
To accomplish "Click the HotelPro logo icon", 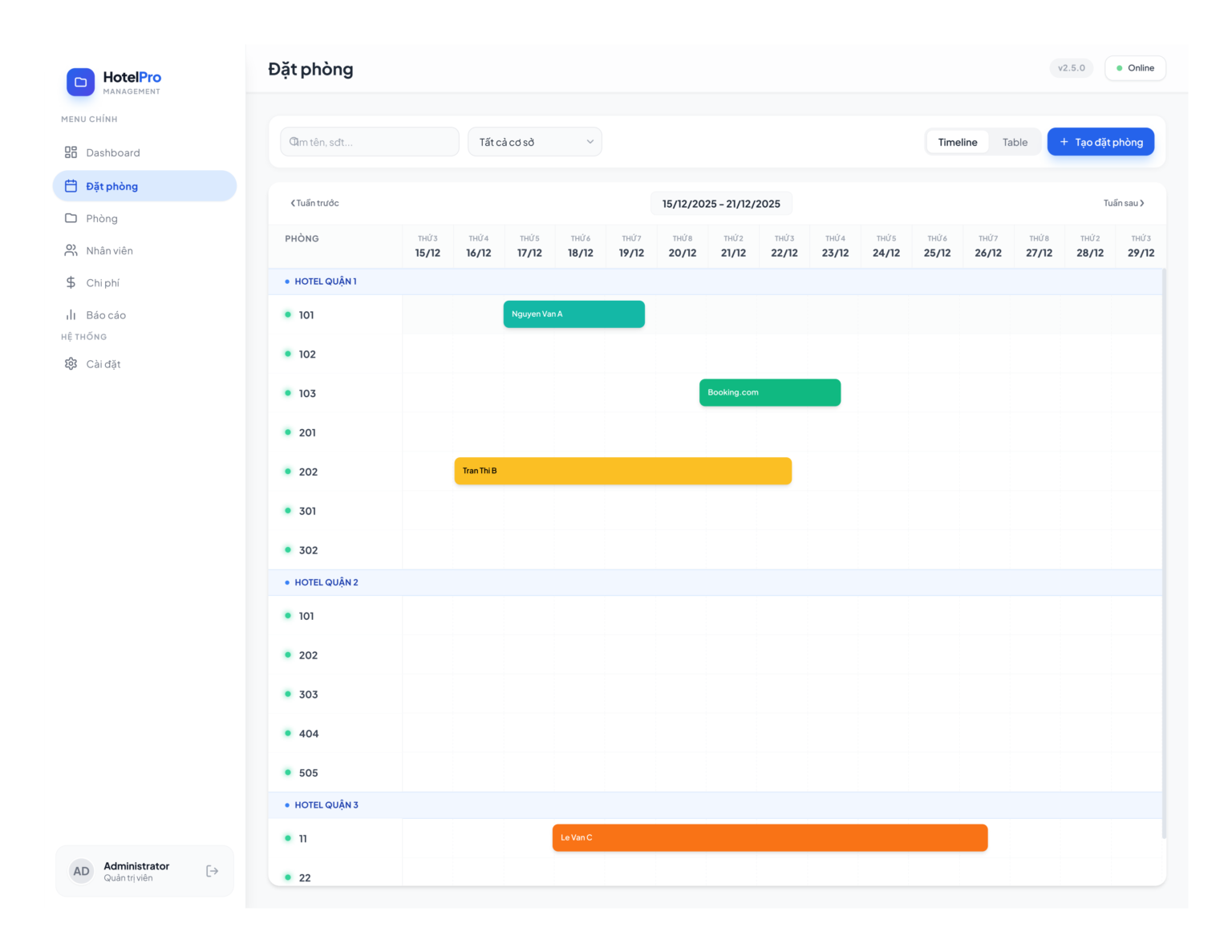I will (x=80, y=82).
